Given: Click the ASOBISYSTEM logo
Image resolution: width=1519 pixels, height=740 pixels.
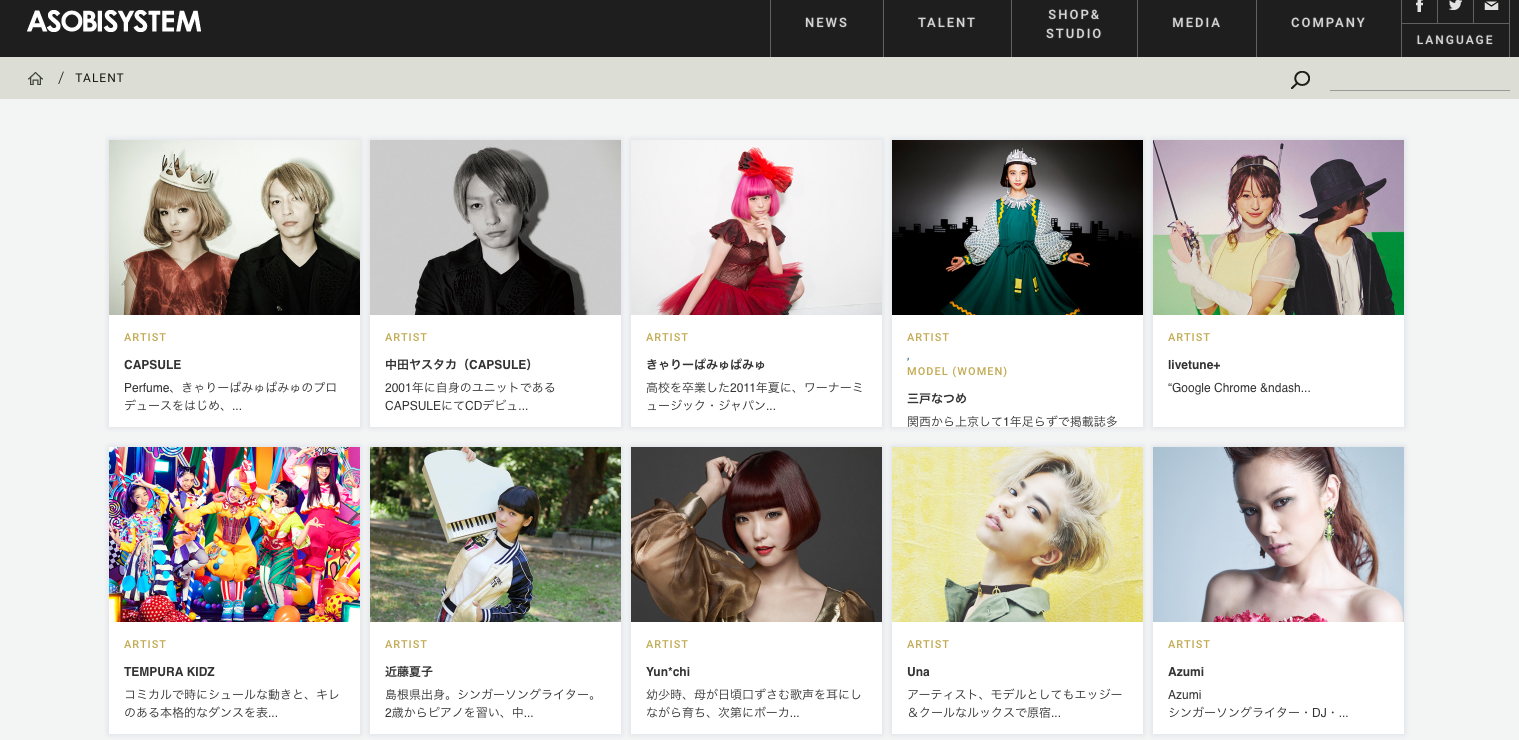Looking at the screenshot, I should pos(114,22).
